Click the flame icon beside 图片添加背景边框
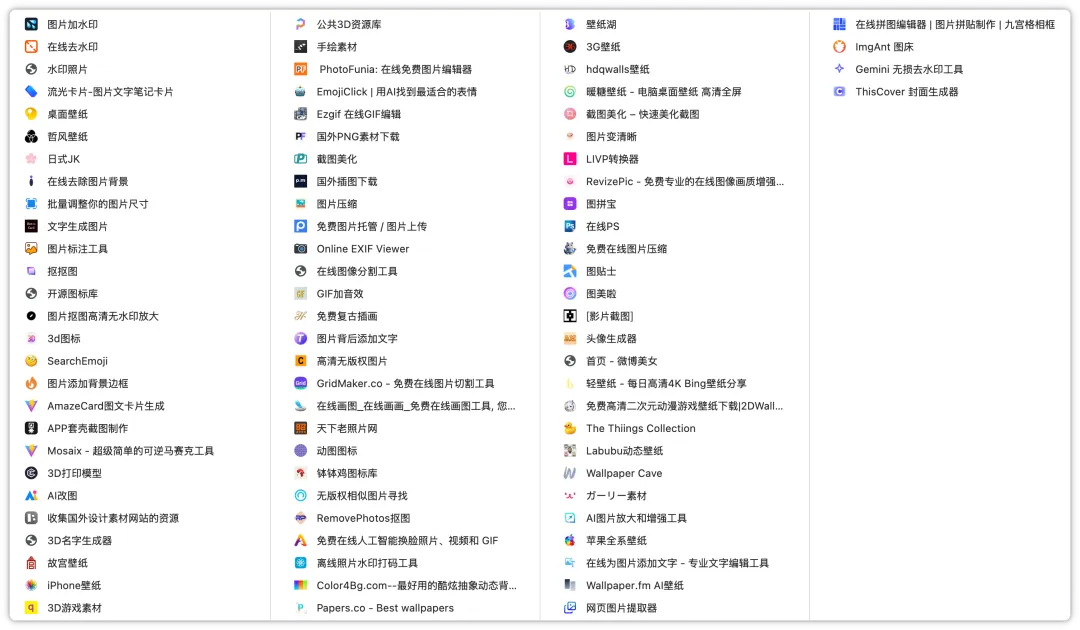 coord(31,384)
